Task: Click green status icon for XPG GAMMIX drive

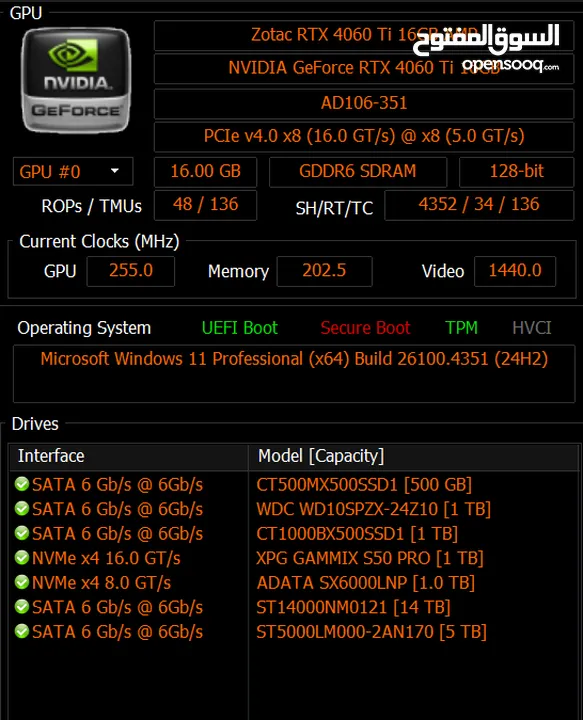Action: (22, 557)
